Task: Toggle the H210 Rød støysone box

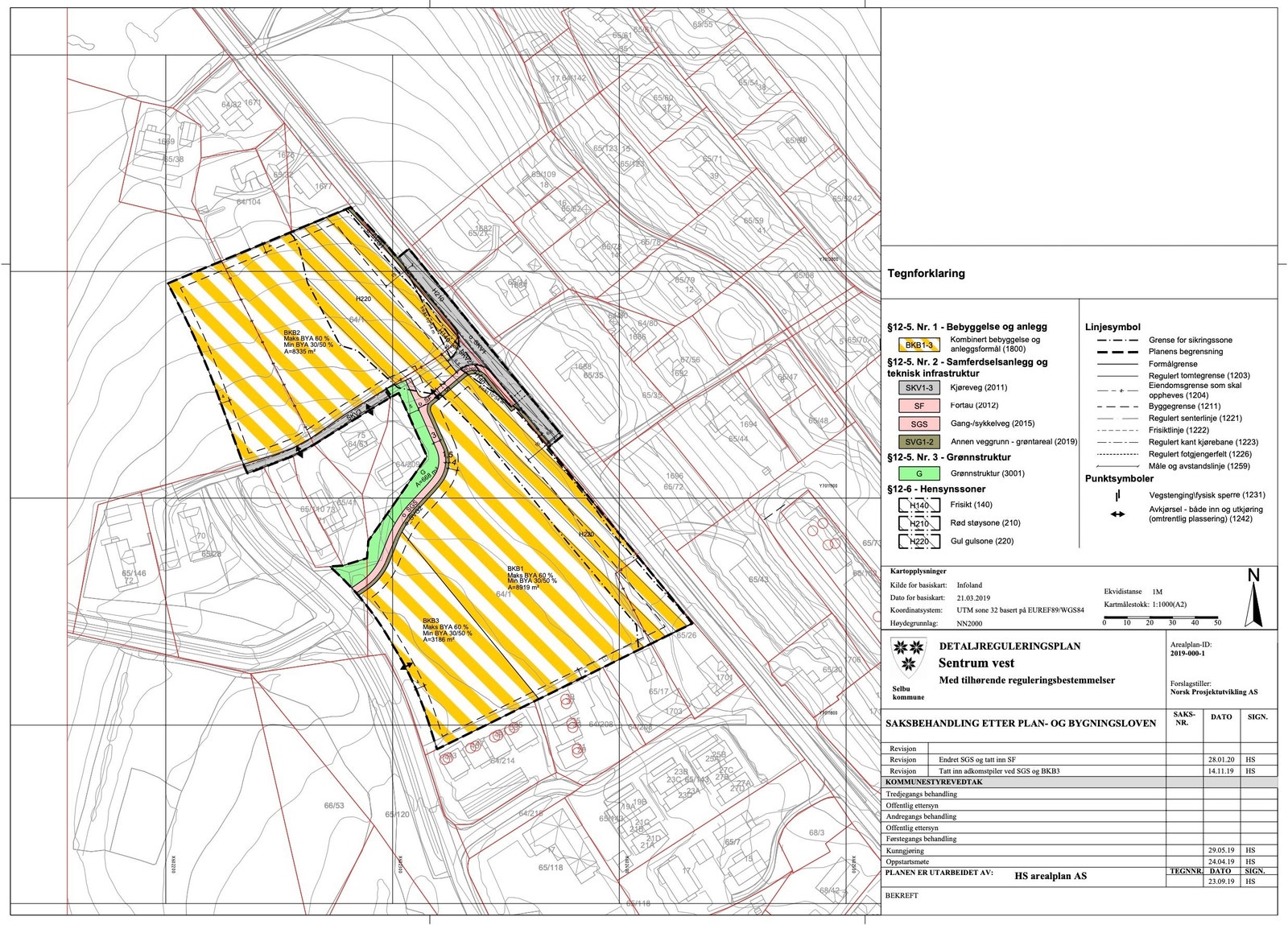Action: (x=919, y=522)
